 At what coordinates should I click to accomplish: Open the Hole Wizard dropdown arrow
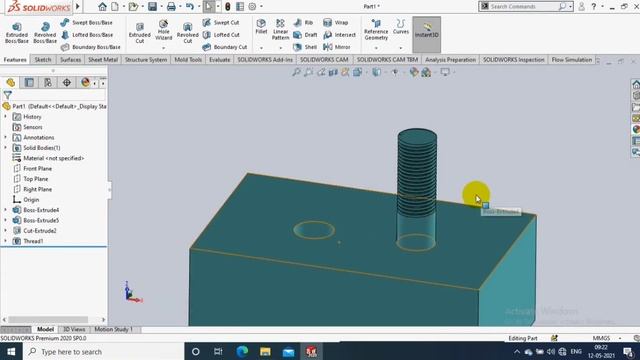[163, 48]
